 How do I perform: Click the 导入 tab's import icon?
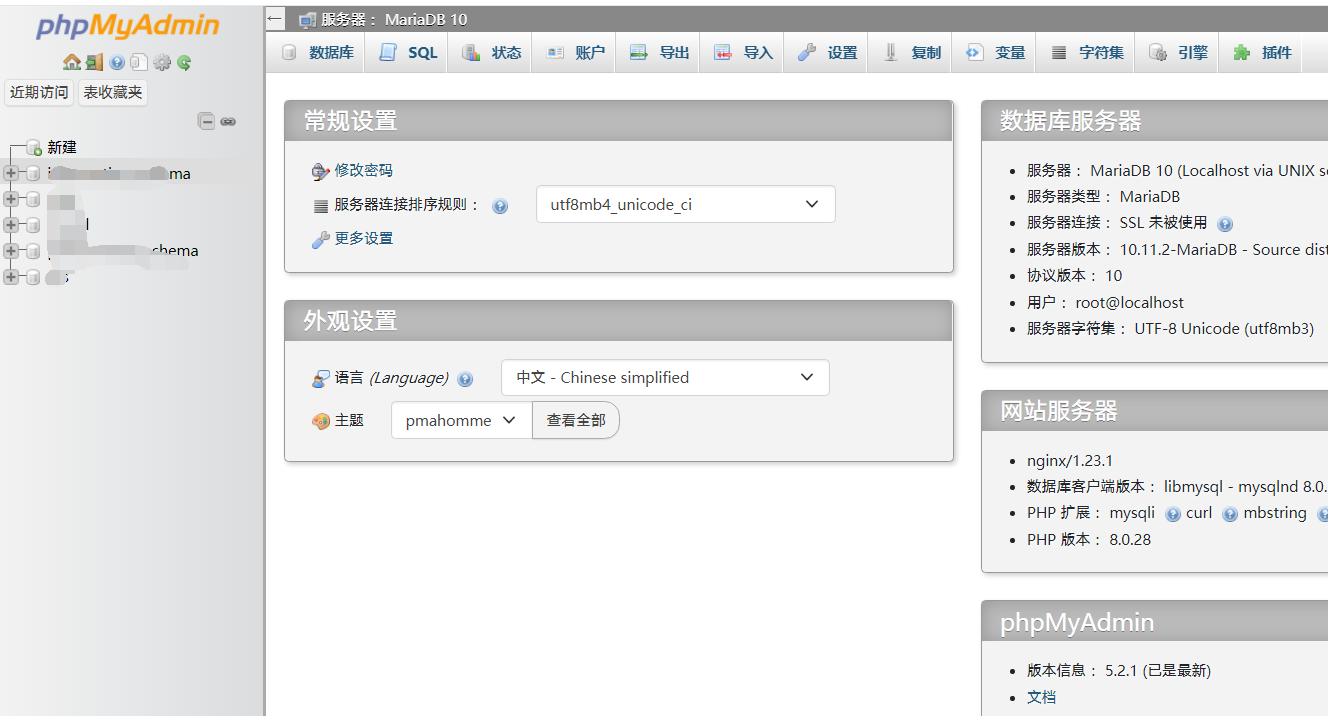point(722,53)
